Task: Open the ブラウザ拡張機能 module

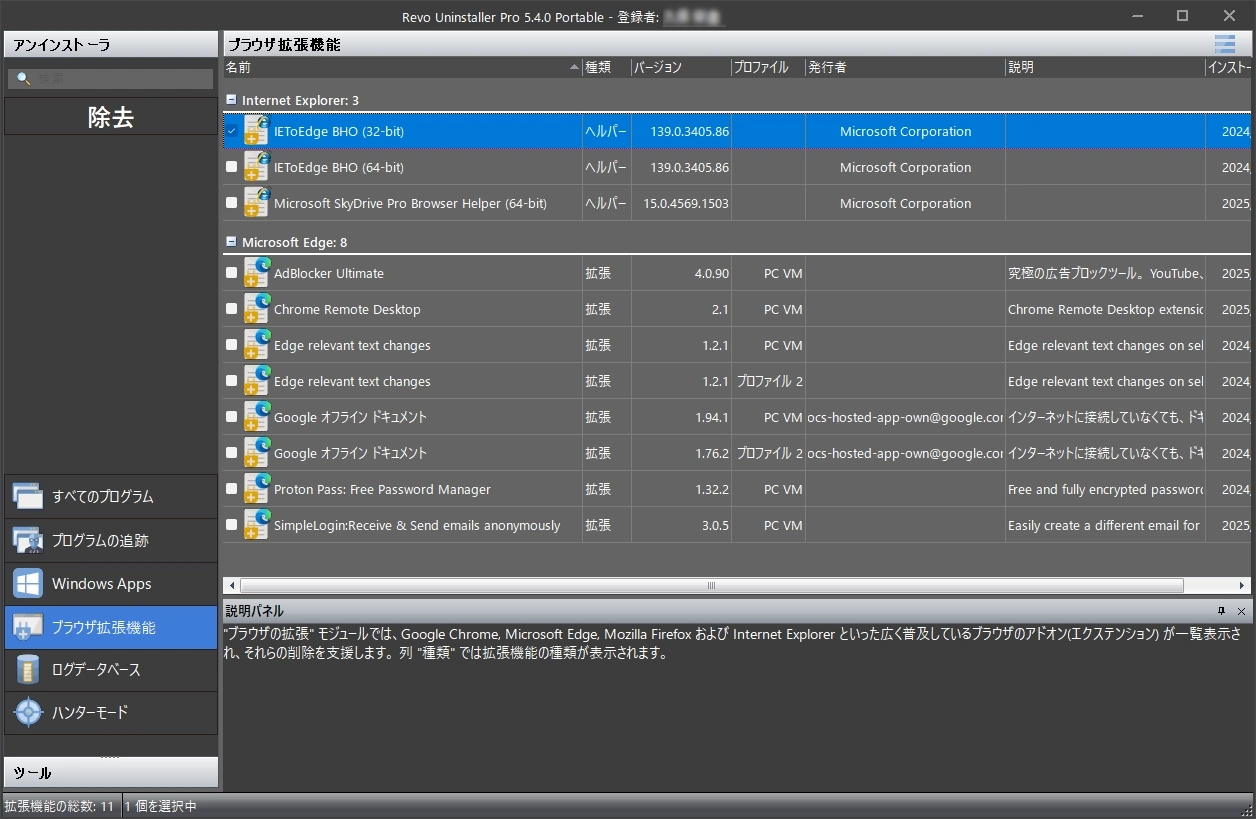Action: [x=111, y=627]
